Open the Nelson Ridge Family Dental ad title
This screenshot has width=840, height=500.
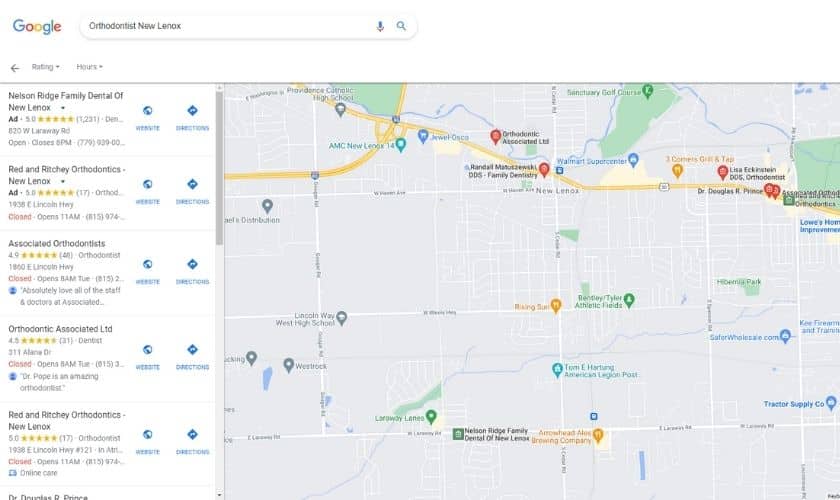click(65, 101)
